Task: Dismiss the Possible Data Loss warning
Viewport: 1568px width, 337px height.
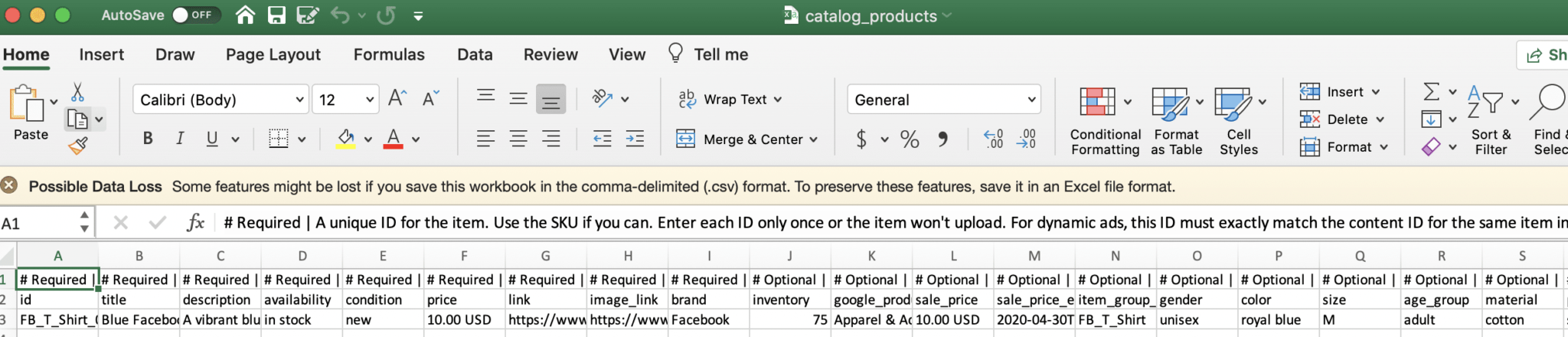Action: pyautogui.click(x=9, y=185)
